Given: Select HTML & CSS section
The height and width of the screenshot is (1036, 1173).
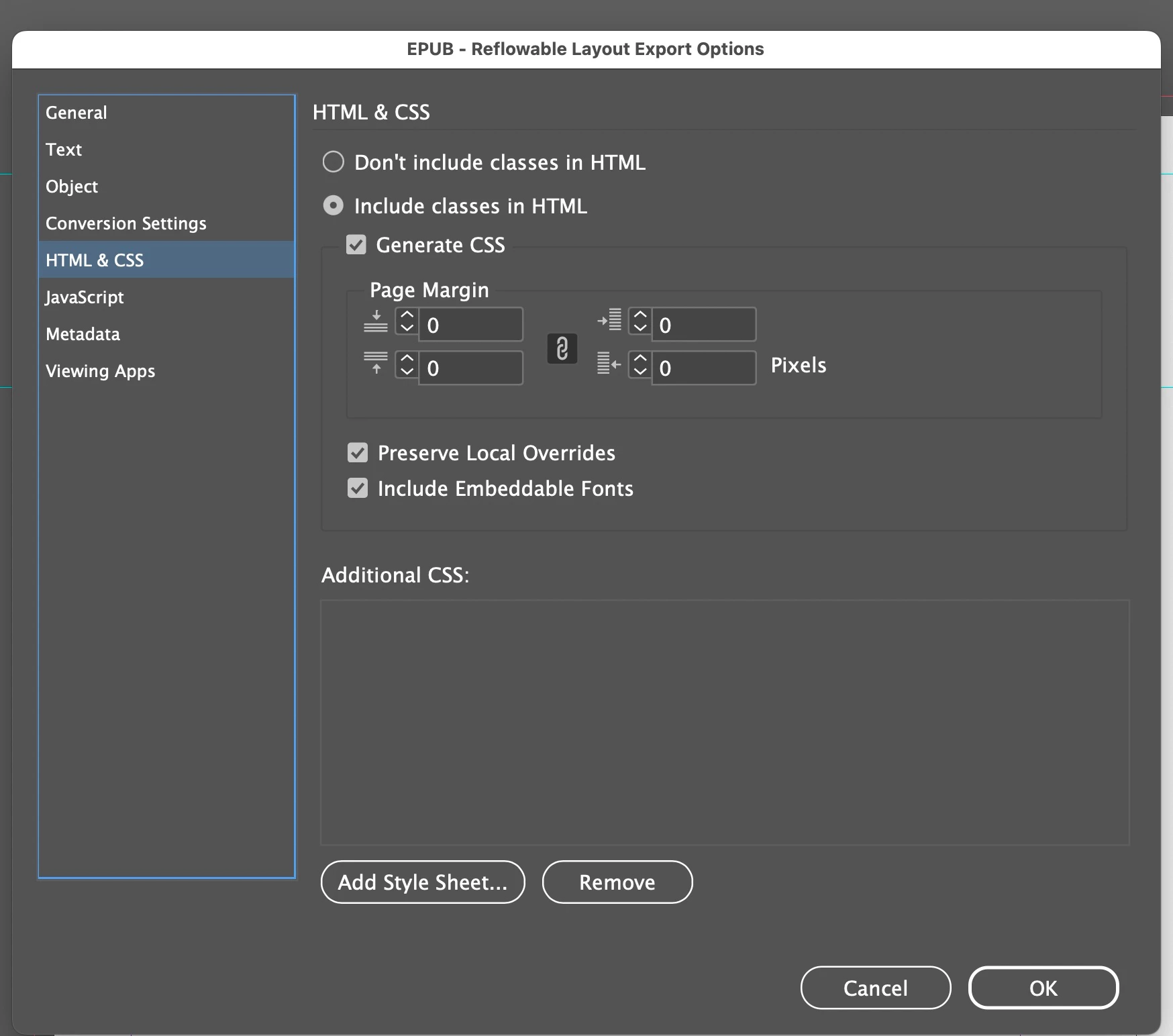Looking at the screenshot, I should click(x=166, y=260).
